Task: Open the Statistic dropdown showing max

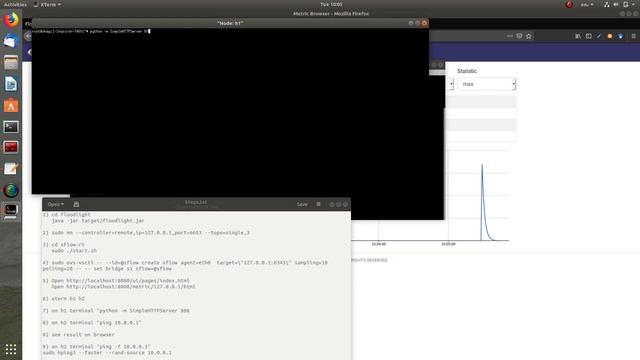Action: [x=487, y=84]
